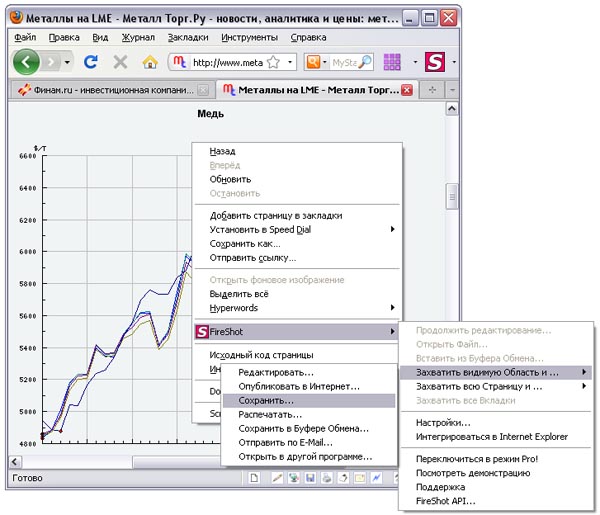Image resolution: width=600 pixels, height=515 pixels.
Task: Open the address bar URL history dropdown
Action: pyautogui.click(x=290, y=62)
